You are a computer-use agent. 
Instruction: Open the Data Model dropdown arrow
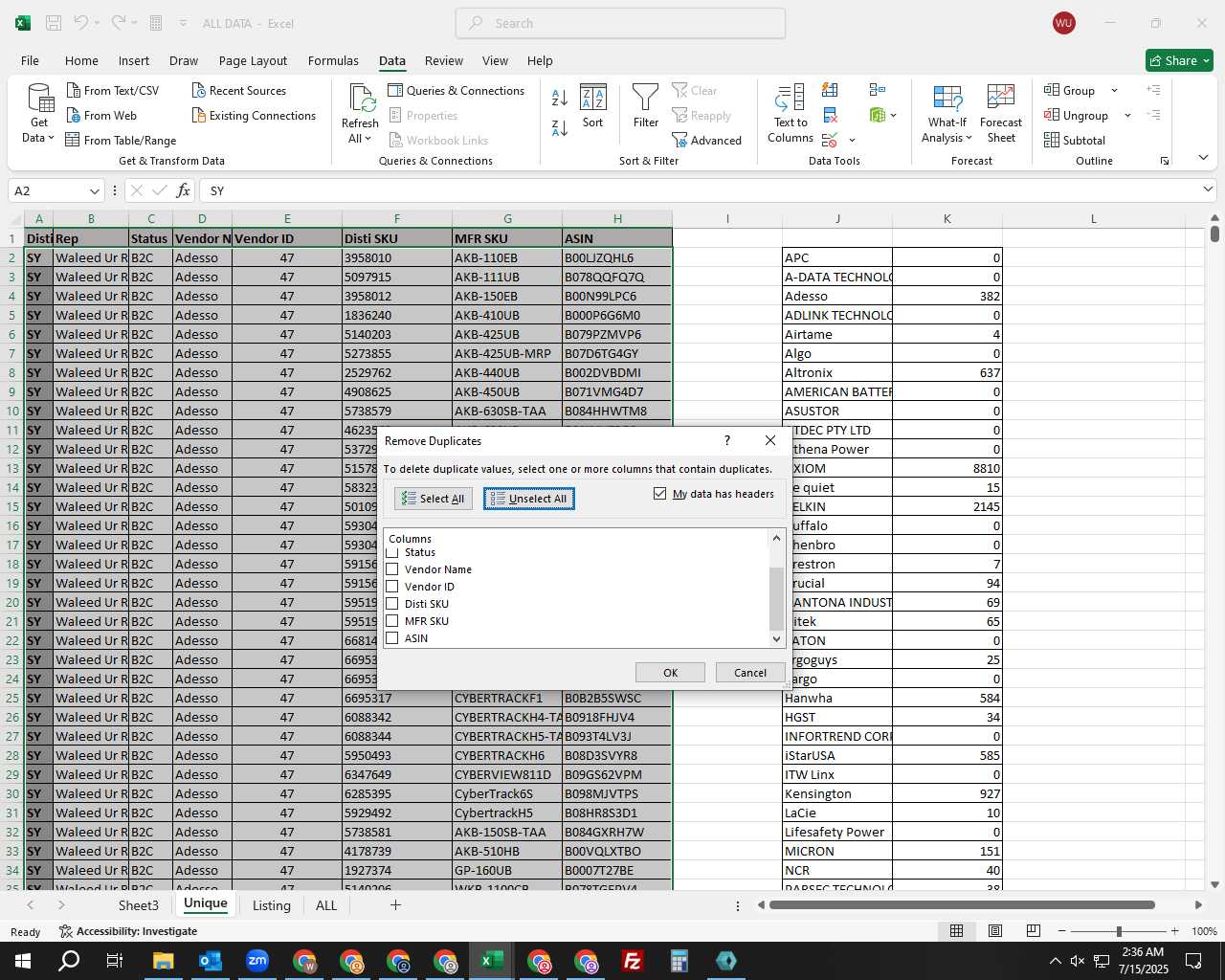tap(894, 115)
